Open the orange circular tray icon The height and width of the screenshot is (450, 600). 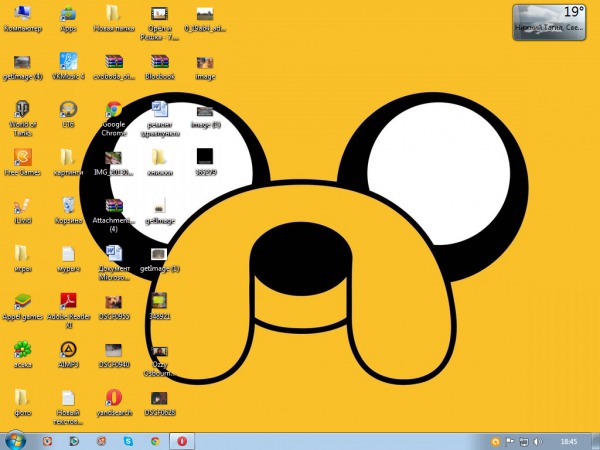495,442
